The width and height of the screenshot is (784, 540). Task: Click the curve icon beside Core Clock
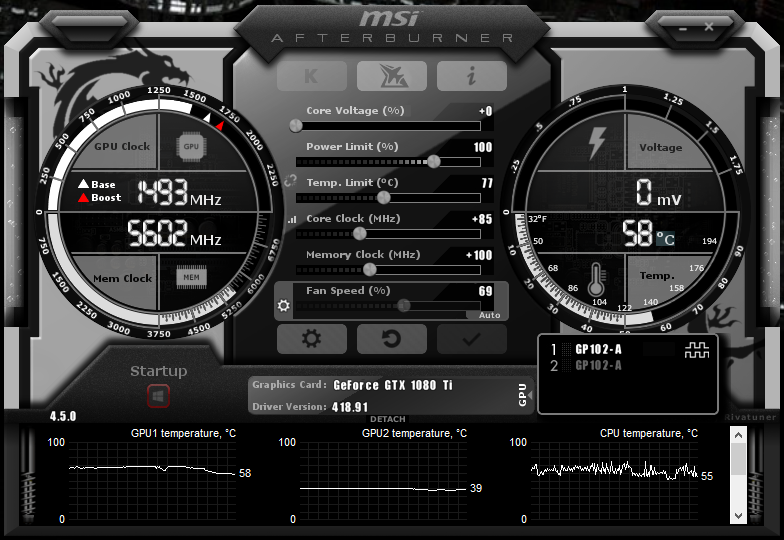pos(292,219)
